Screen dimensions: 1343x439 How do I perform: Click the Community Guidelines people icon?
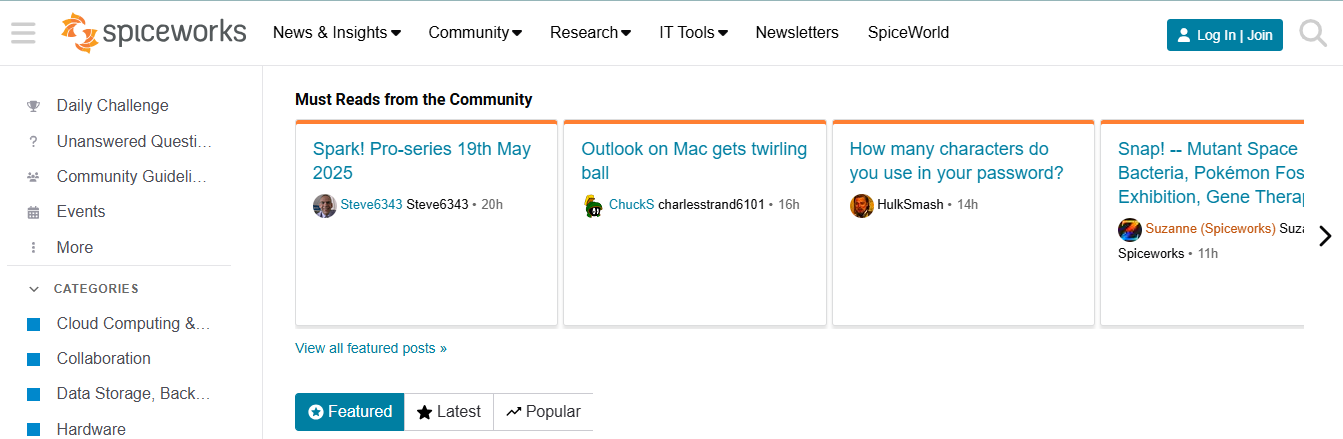33,177
